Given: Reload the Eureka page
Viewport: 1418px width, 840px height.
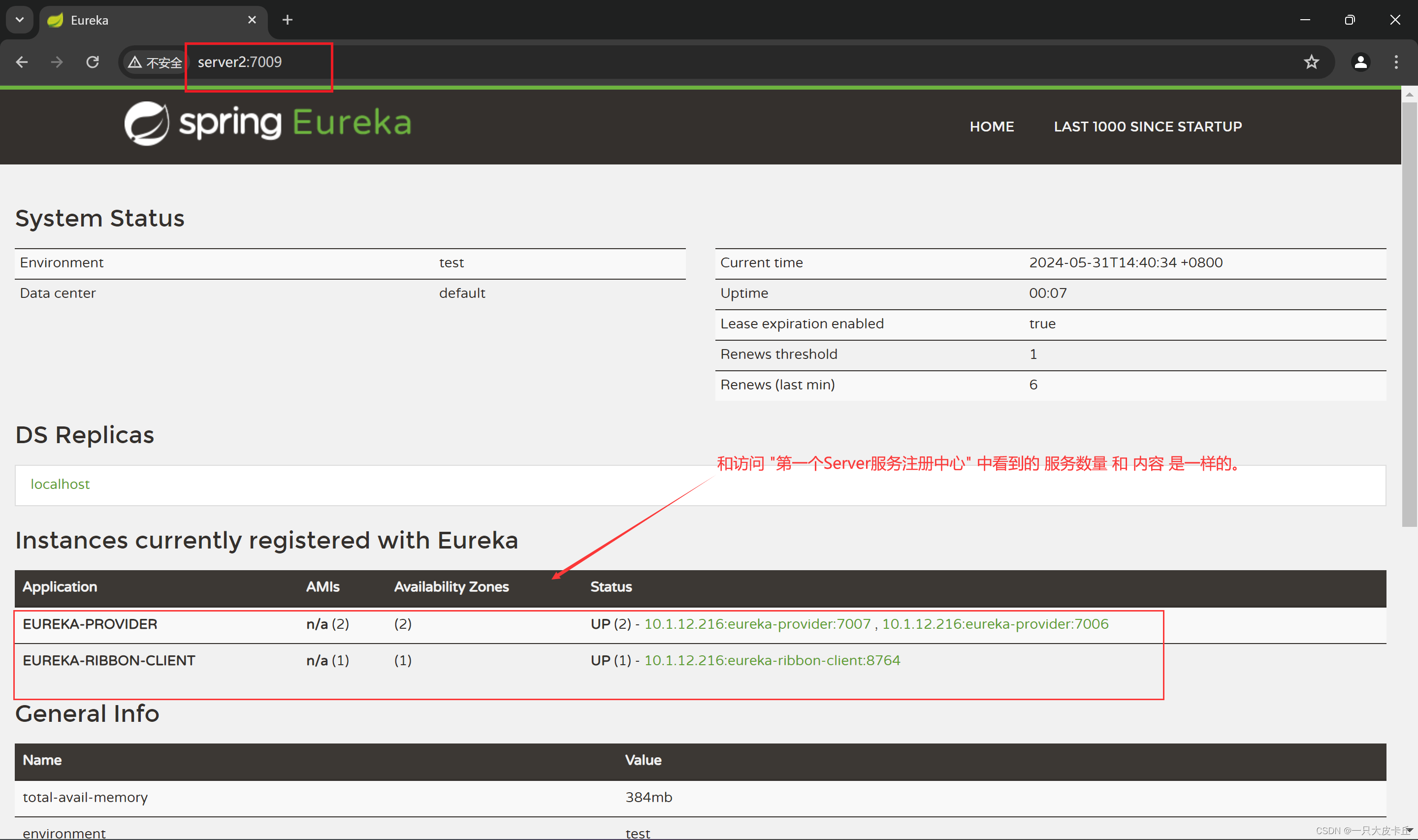Looking at the screenshot, I should tap(93, 62).
